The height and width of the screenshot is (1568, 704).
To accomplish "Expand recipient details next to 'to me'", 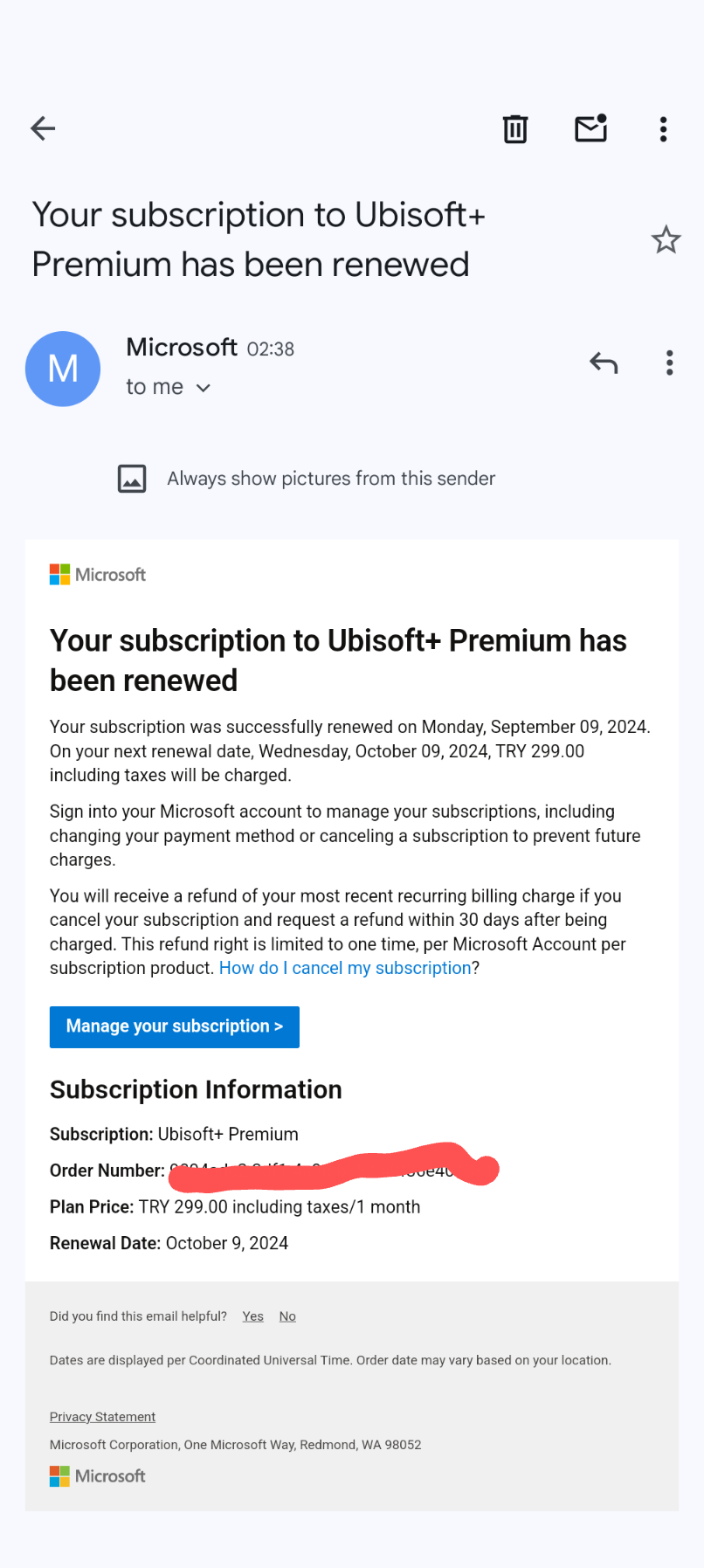I will click(204, 388).
